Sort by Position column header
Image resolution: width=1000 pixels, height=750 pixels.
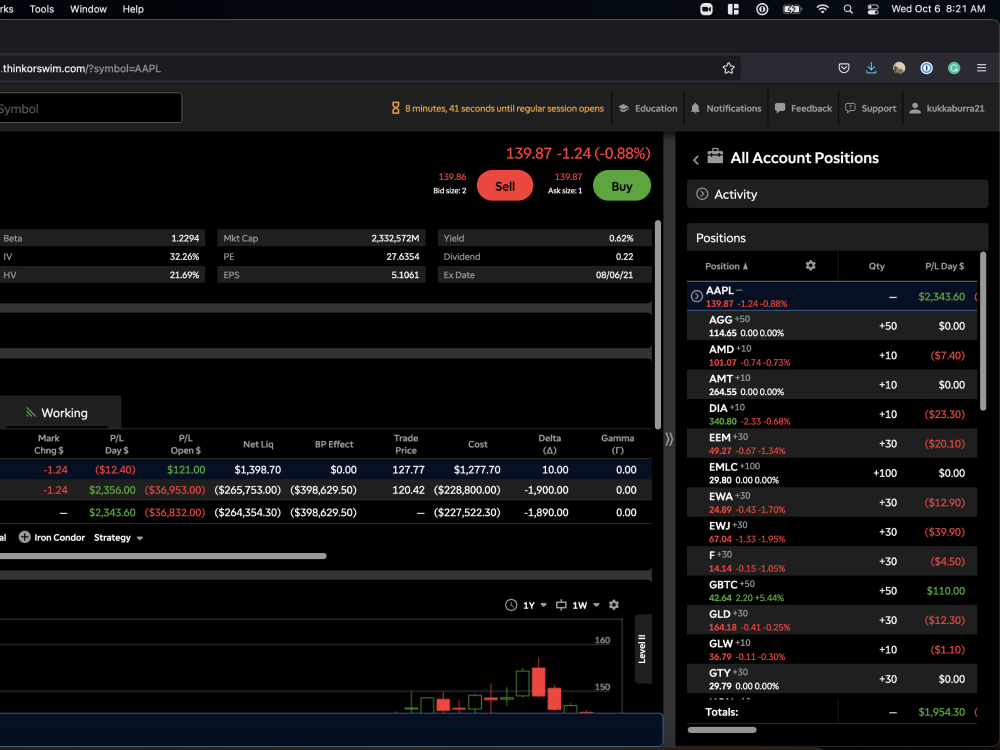726,266
